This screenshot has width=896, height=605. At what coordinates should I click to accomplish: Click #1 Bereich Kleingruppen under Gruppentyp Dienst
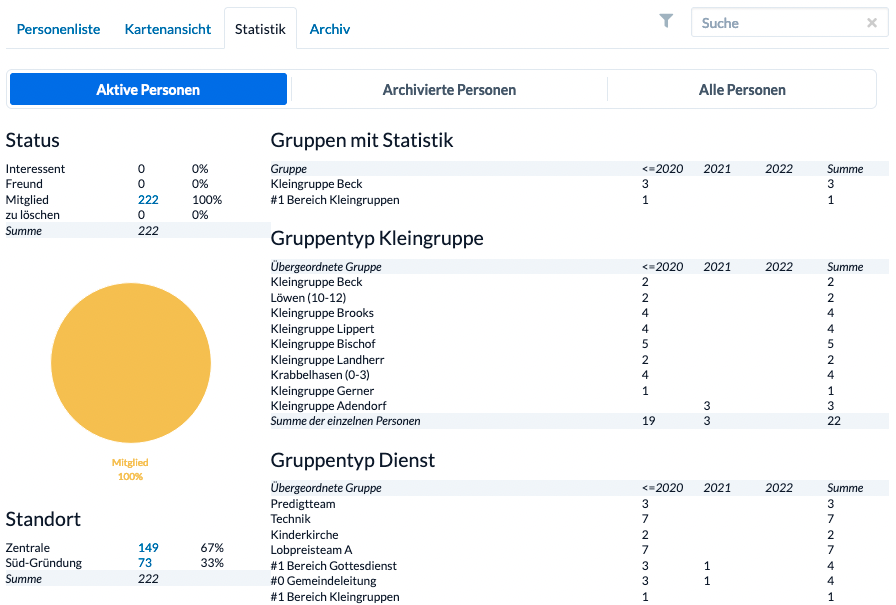pyautogui.click(x=335, y=597)
